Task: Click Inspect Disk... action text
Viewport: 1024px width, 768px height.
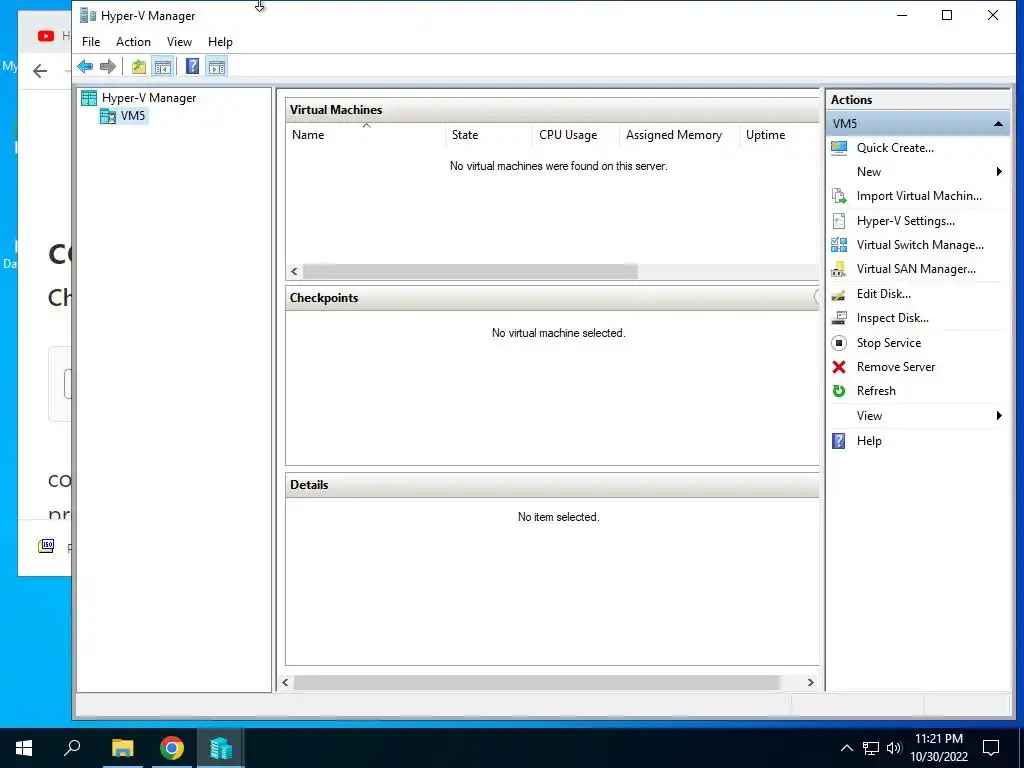Action: 893,318
